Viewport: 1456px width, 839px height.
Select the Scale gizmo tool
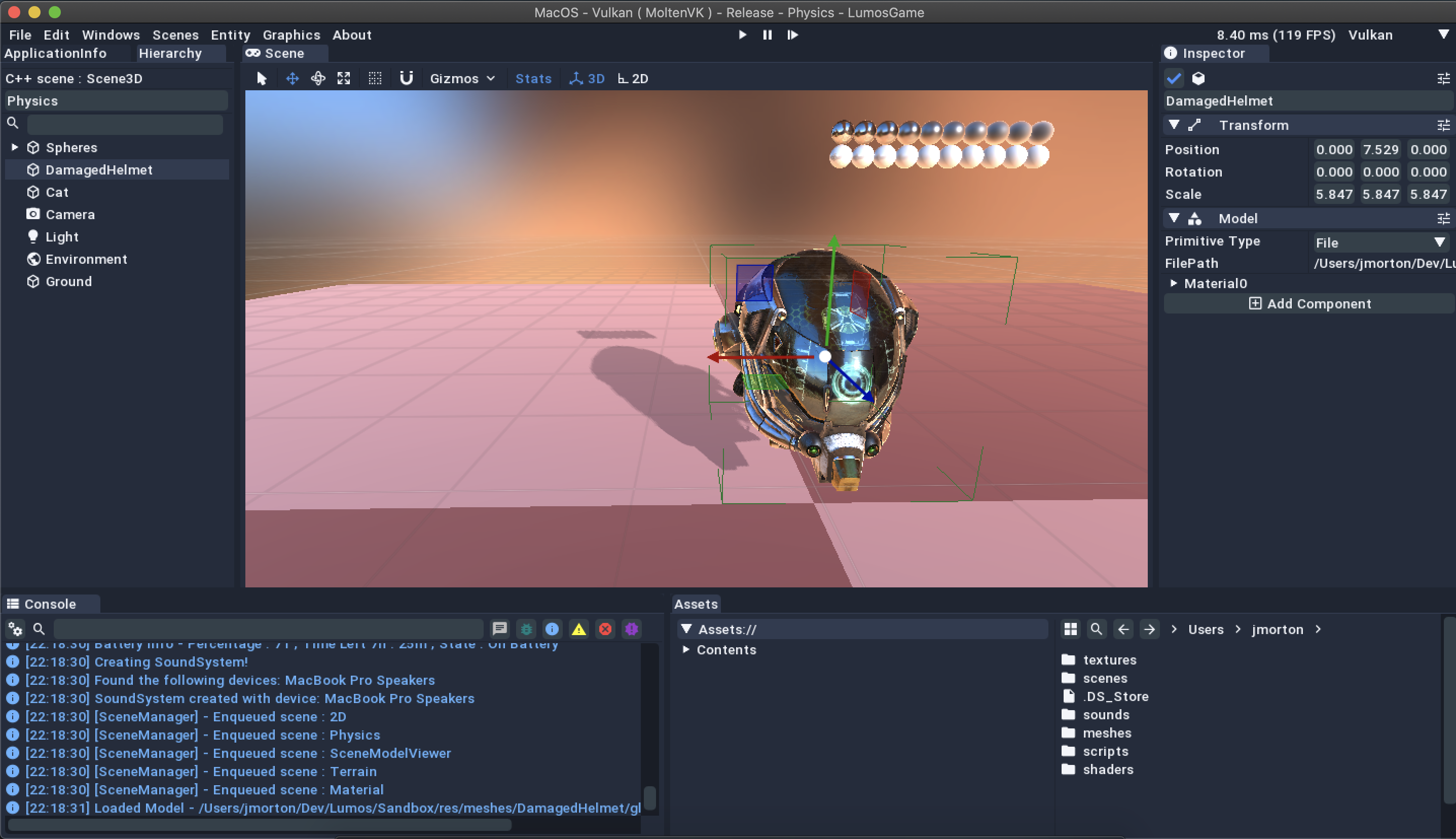(x=344, y=78)
